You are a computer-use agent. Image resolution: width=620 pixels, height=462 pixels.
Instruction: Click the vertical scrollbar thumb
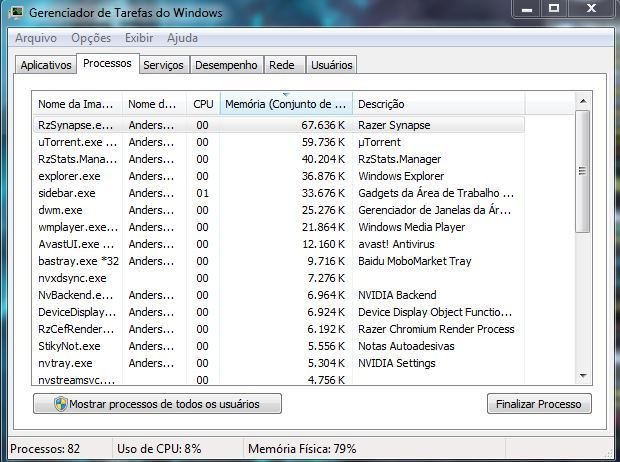click(582, 171)
